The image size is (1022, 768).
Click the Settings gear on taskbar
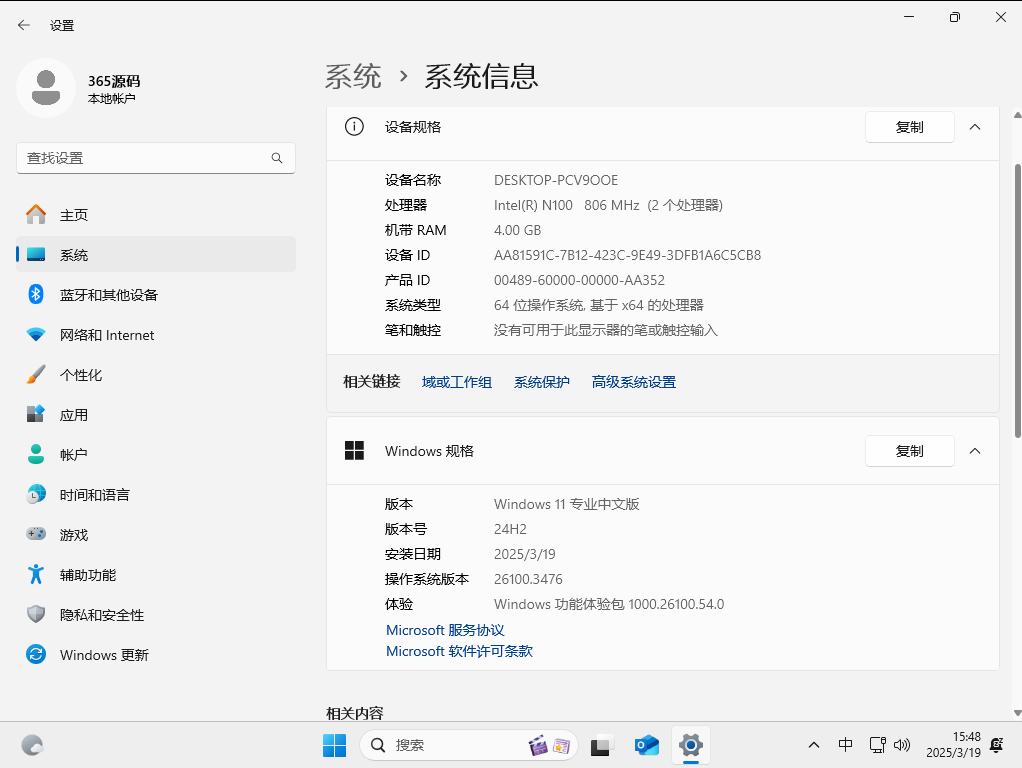click(x=691, y=745)
